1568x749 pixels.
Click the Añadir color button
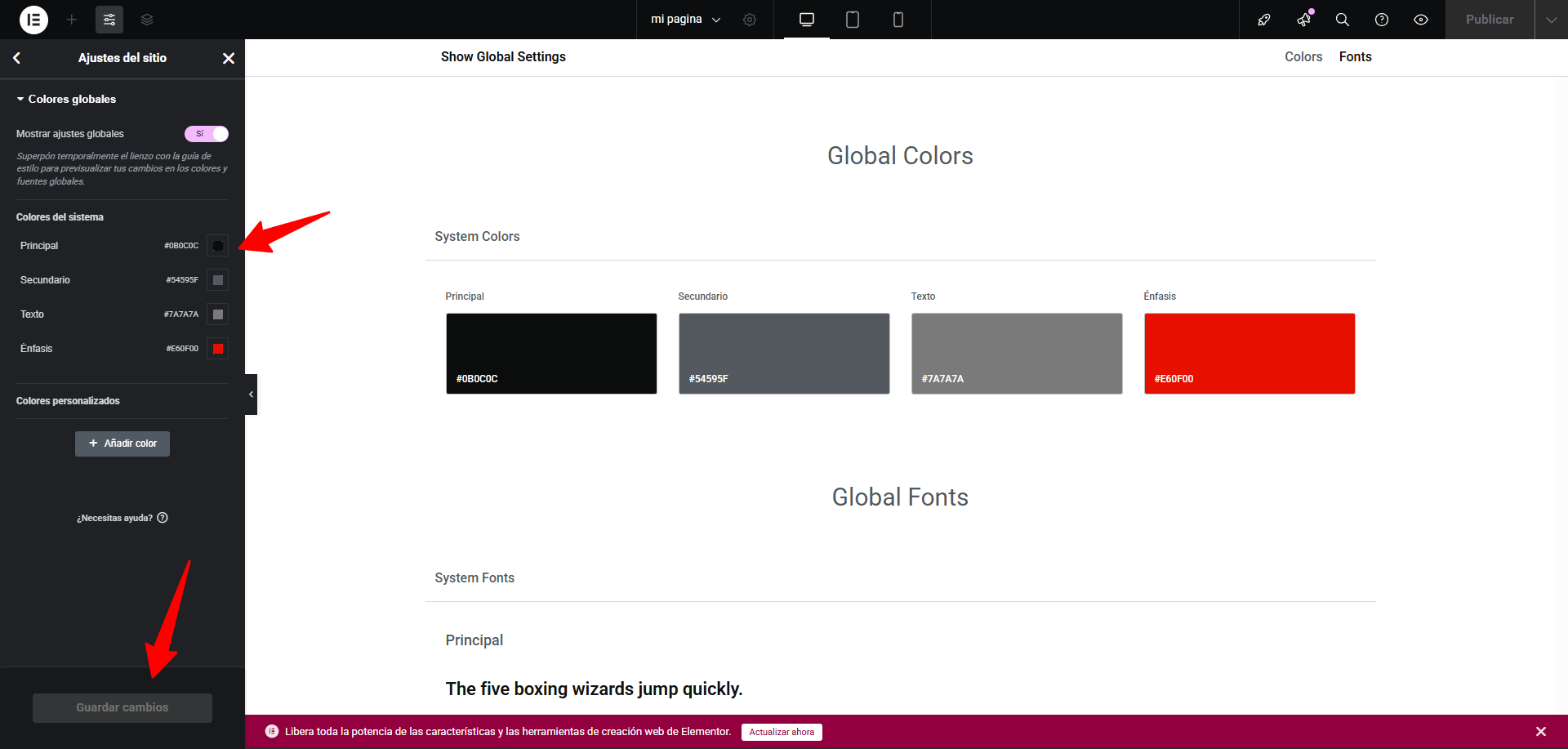(x=122, y=444)
